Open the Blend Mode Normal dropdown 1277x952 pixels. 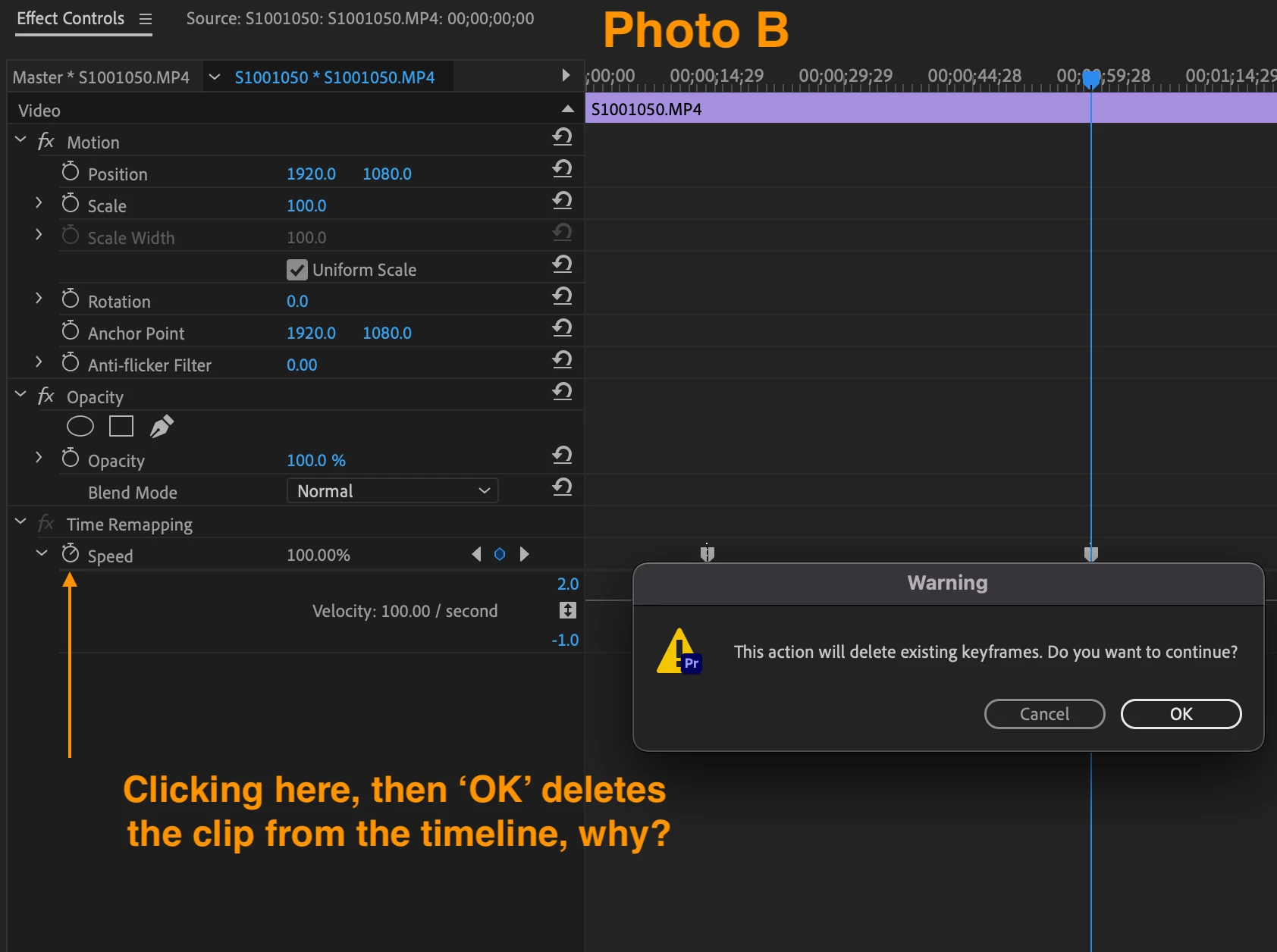[x=393, y=490]
